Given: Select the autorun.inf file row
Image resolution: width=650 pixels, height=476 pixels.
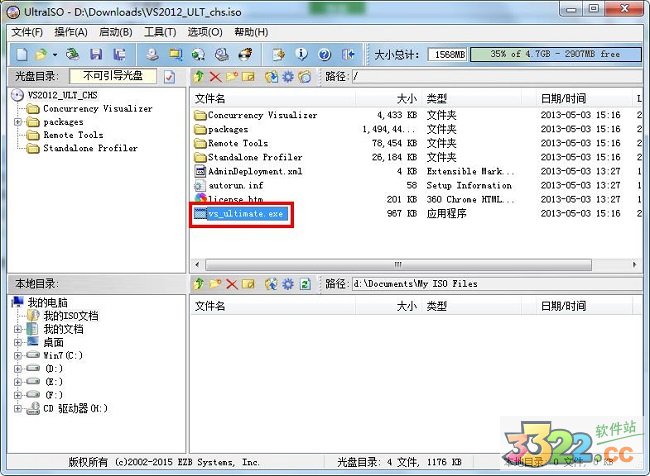Looking at the screenshot, I should point(415,185).
